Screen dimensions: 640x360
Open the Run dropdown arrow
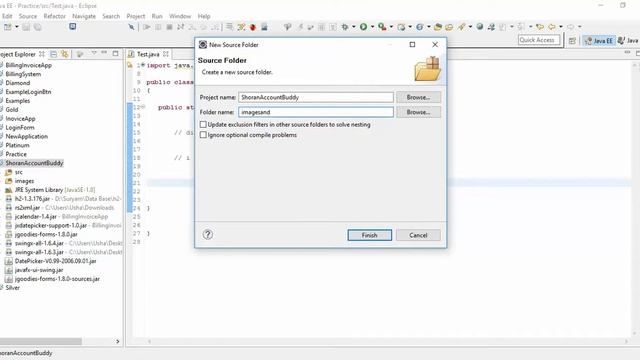click(372, 27)
